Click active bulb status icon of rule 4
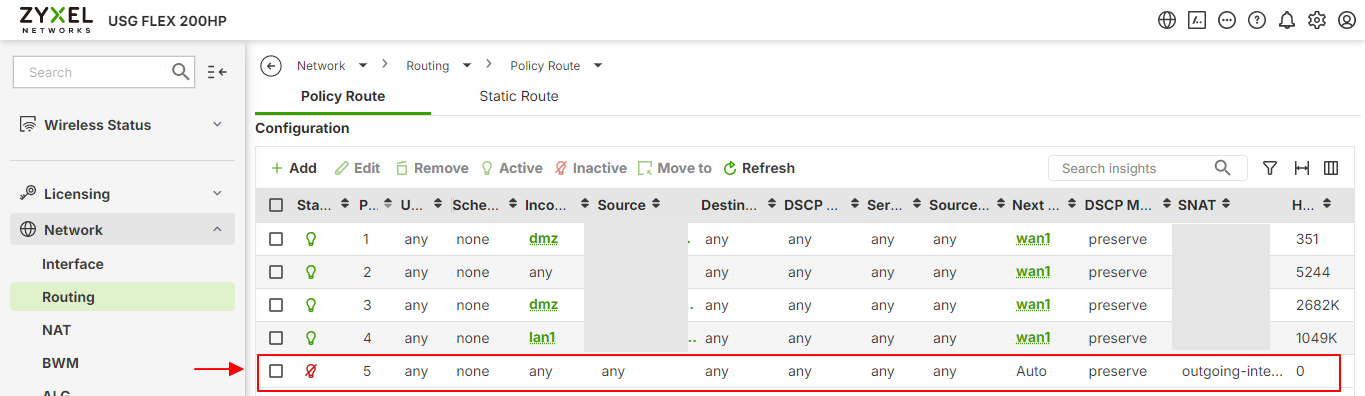The image size is (1365, 396). pos(311,338)
